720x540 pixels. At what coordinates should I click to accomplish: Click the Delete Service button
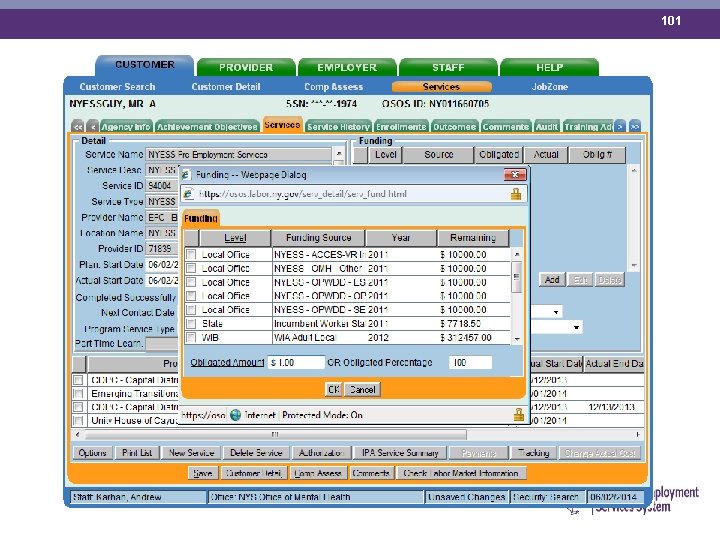[256, 453]
